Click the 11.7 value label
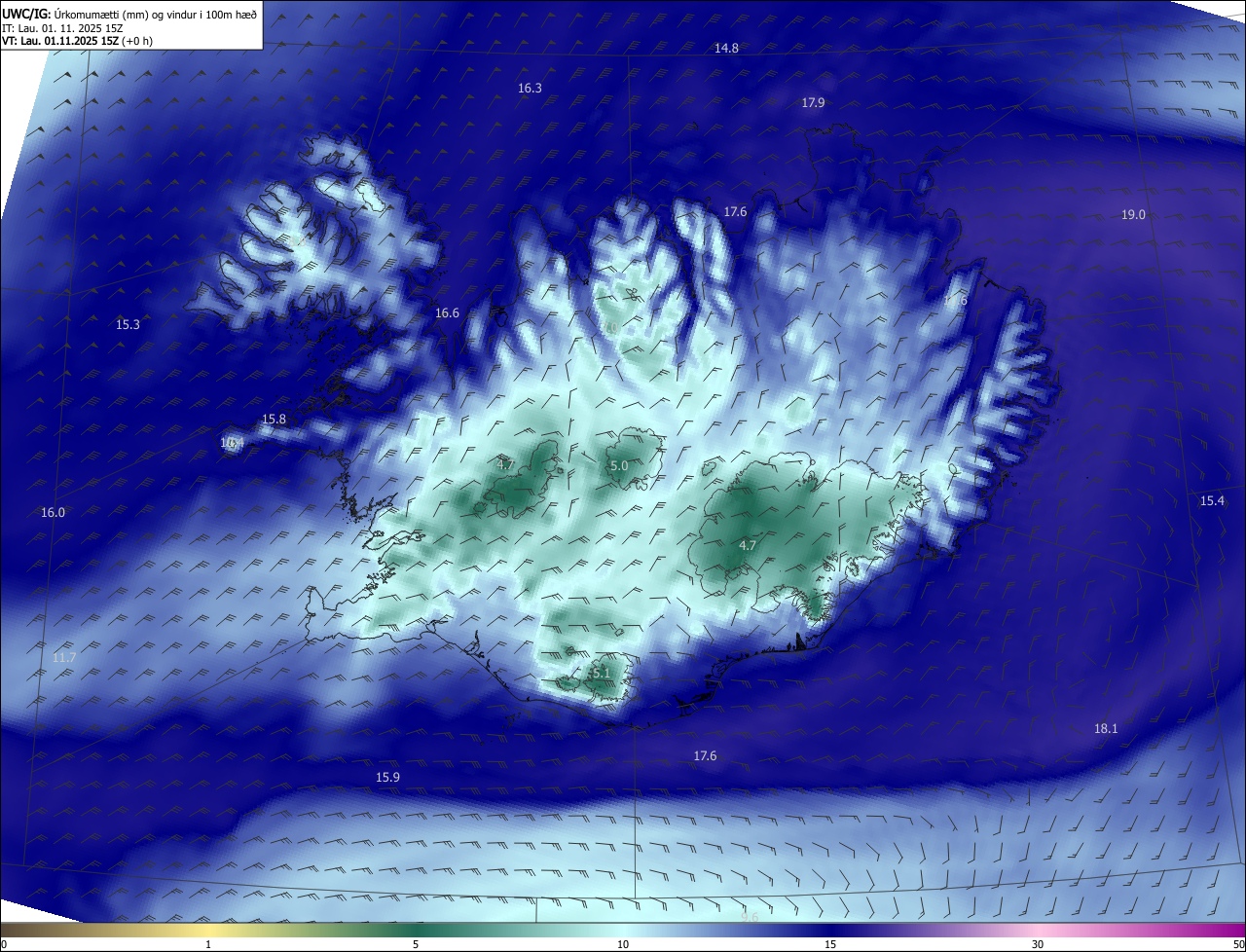The height and width of the screenshot is (952, 1246). pos(63,657)
